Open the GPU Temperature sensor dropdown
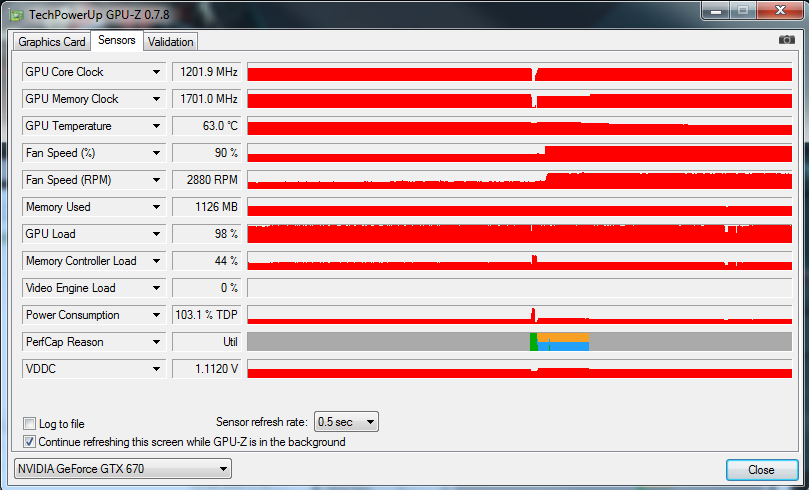The height and width of the screenshot is (490, 809). pyautogui.click(x=94, y=126)
